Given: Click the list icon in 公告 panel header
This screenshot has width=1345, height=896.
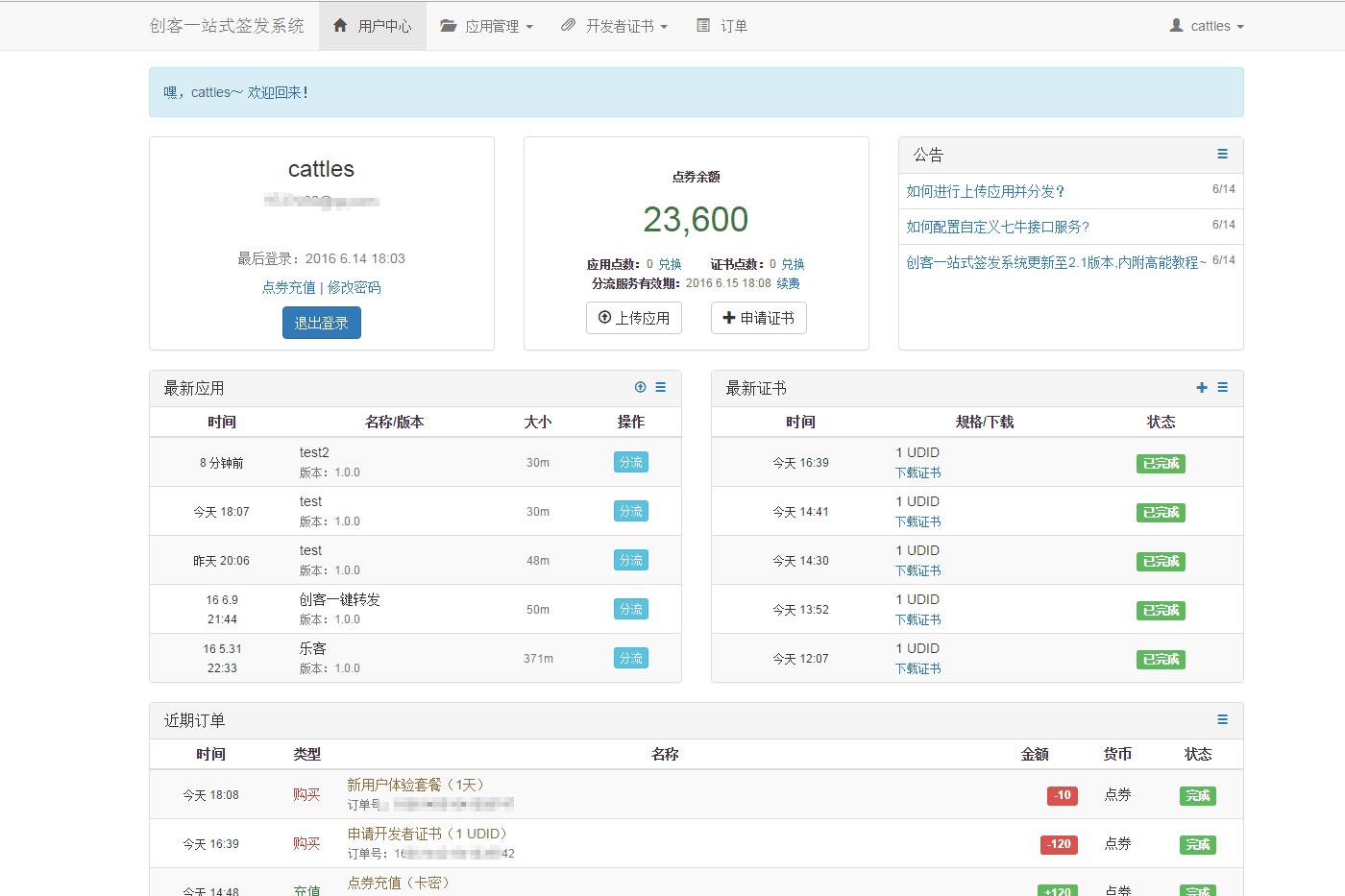Looking at the screenshot, I should pyautogui.click(x=1222, y=154).
